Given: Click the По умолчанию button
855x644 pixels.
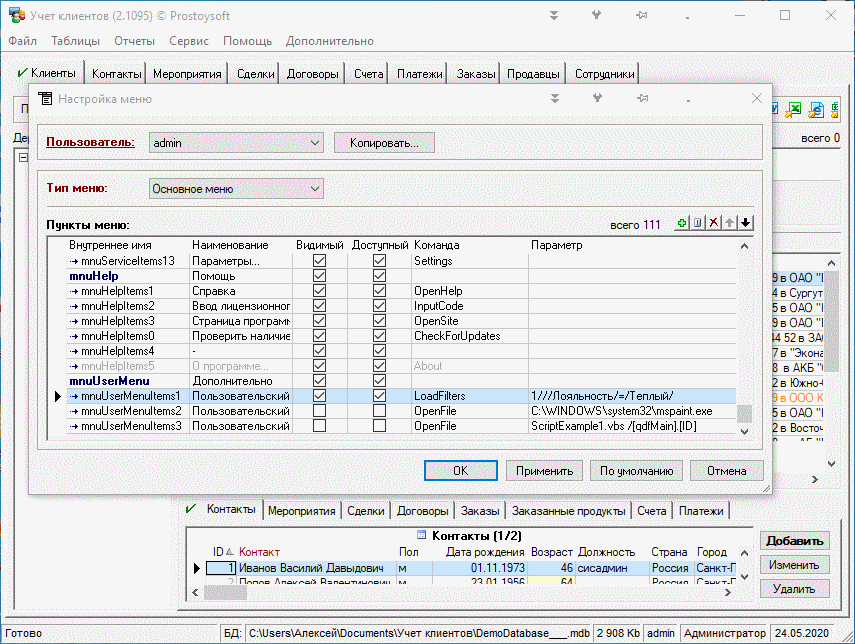Looking at the screenshot, I should tap(636, 470).
